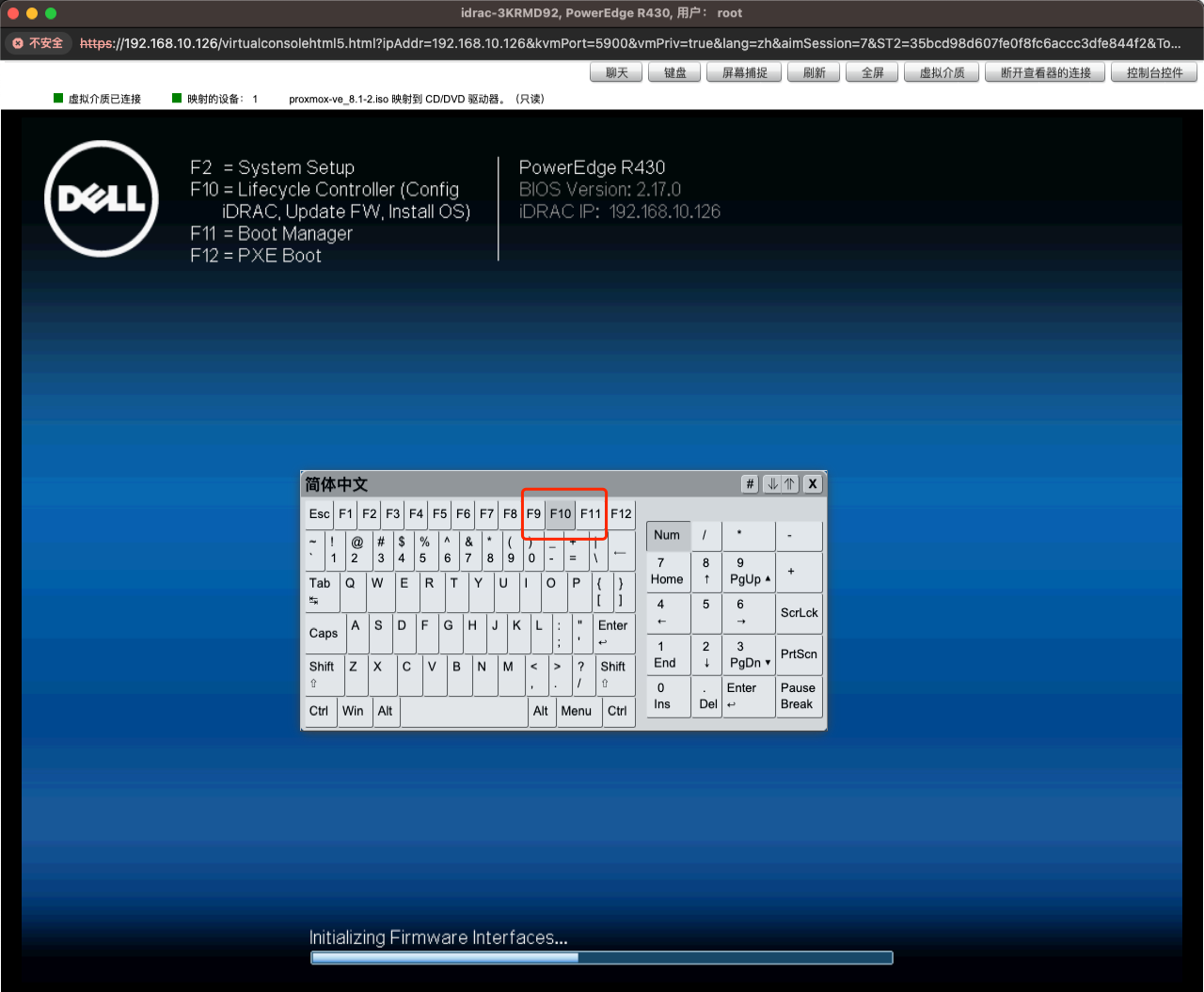Tap the F4 virtual key
1204x992 pixels.
417,513
